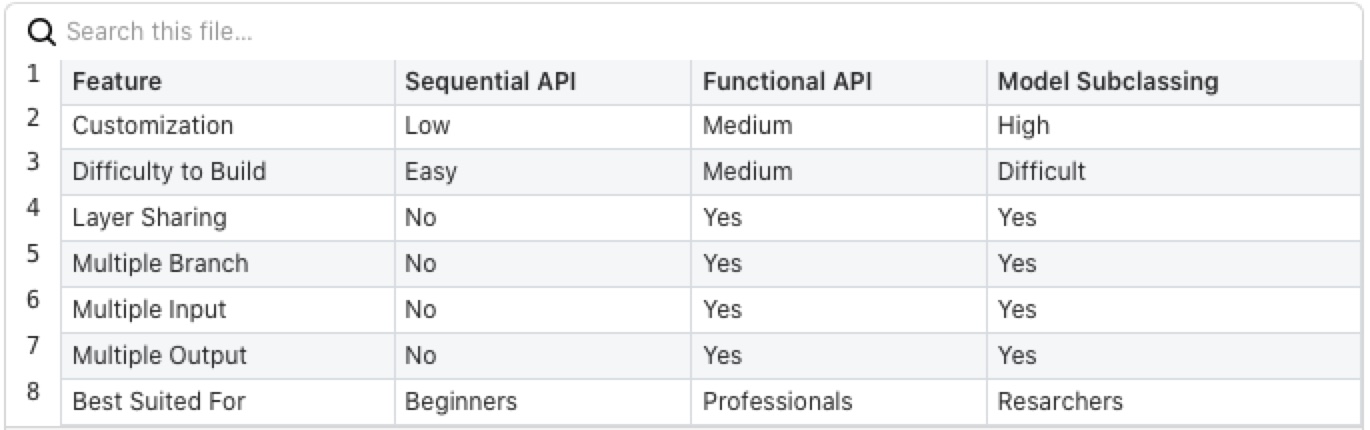Click the Beginners cell
Viewport: 1370px width, 430px height.
(x=543, y=402)
